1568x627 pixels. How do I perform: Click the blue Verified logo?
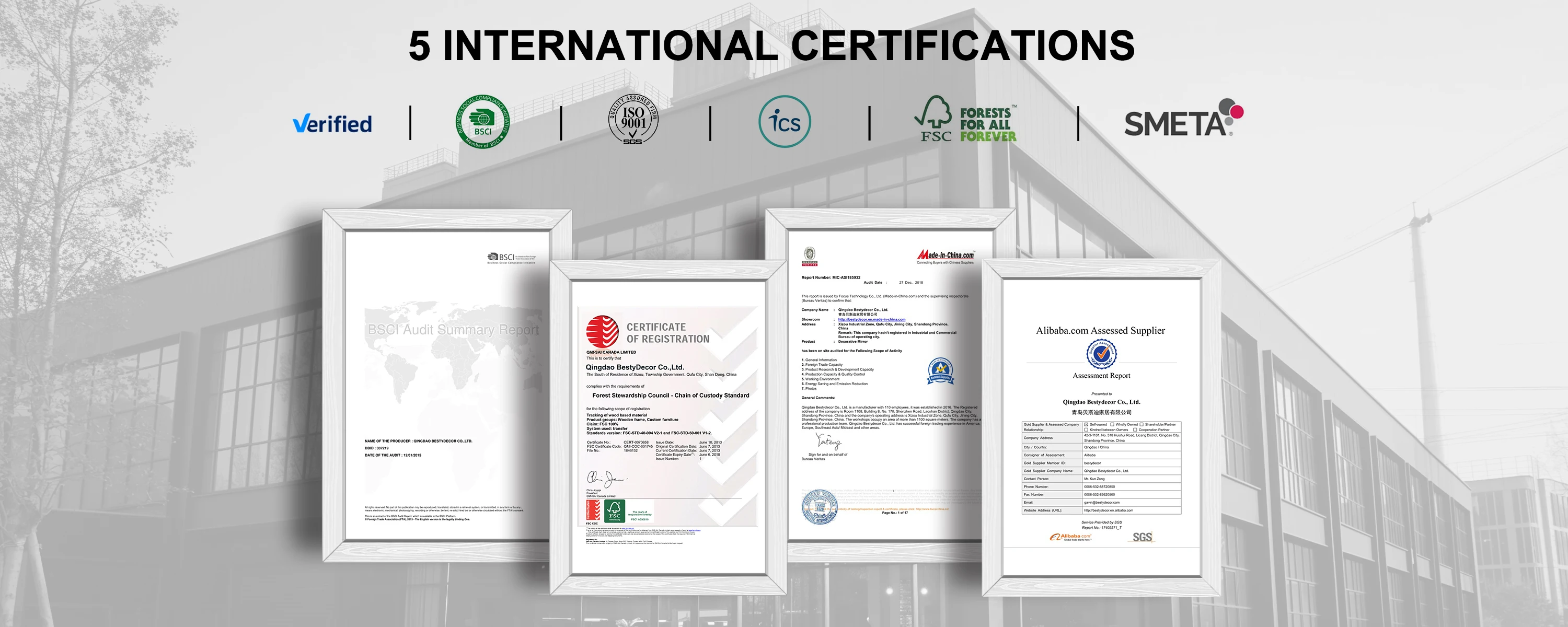(332, 124)
